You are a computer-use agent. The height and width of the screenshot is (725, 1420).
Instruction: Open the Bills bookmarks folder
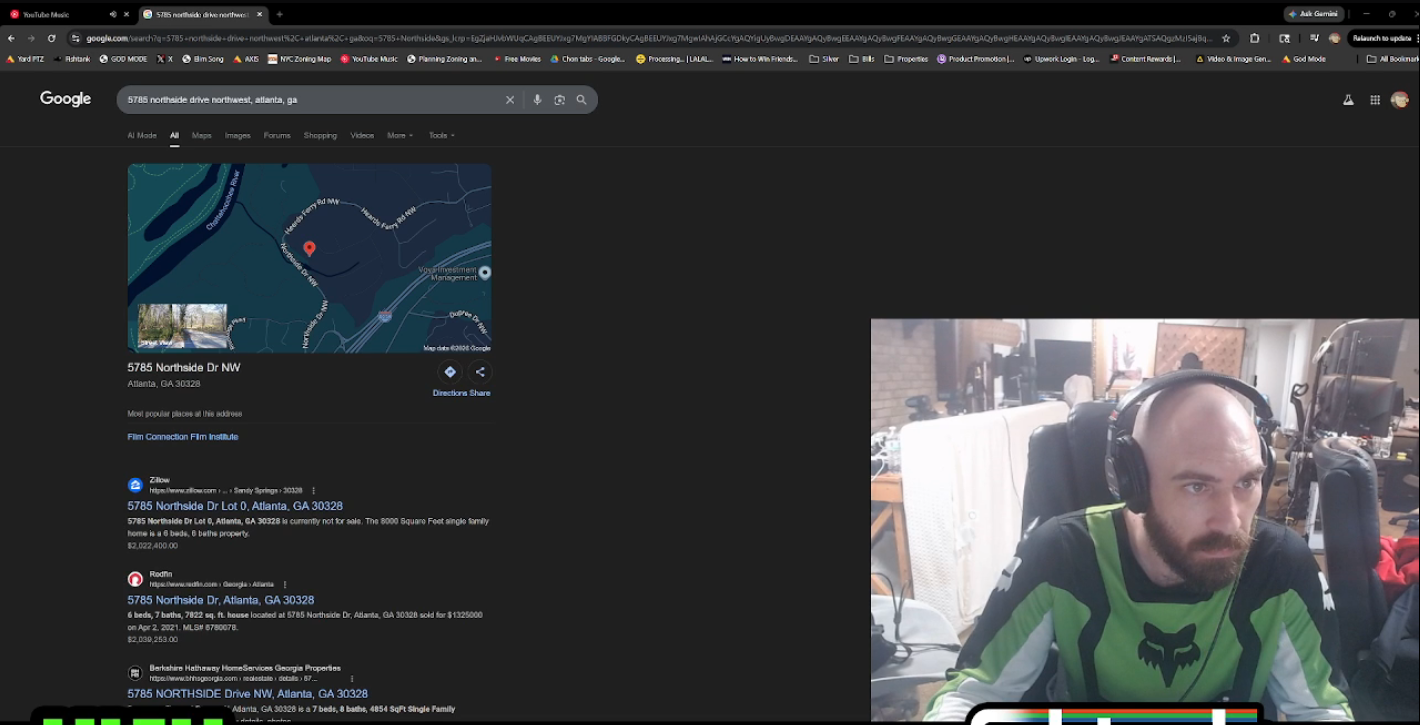pos(861,59)
